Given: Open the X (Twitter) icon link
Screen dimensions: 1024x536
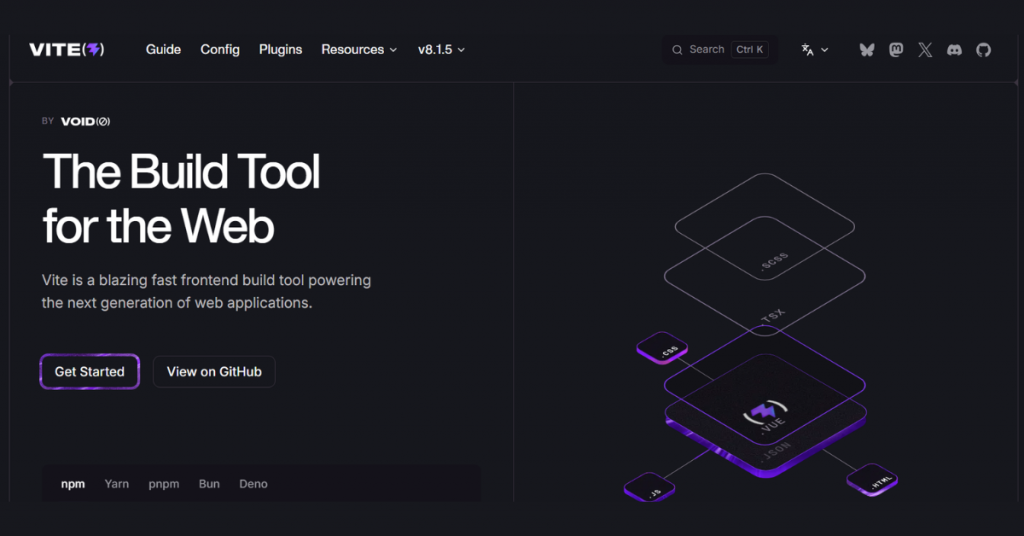Looking at the screenshot, I should 925,50.
